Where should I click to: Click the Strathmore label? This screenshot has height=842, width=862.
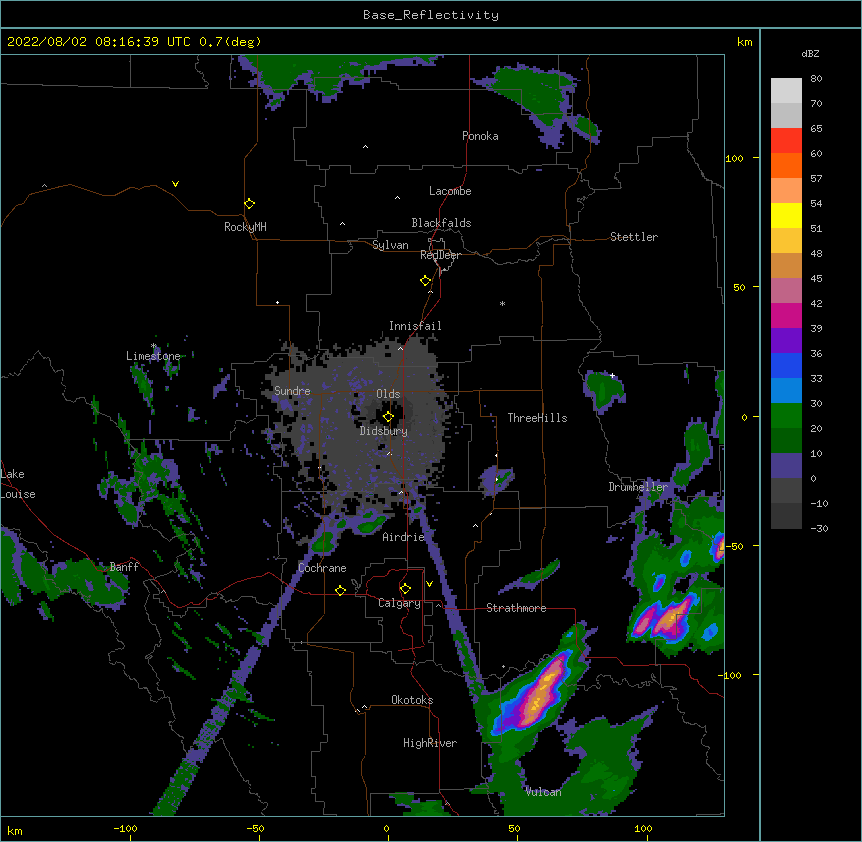pyautogui.click(x=516, y=608)
